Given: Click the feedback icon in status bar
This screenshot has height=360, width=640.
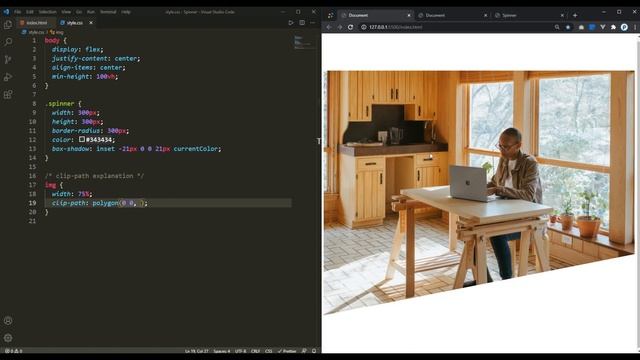Looking at the screenshot, I should tap(304, 351).
